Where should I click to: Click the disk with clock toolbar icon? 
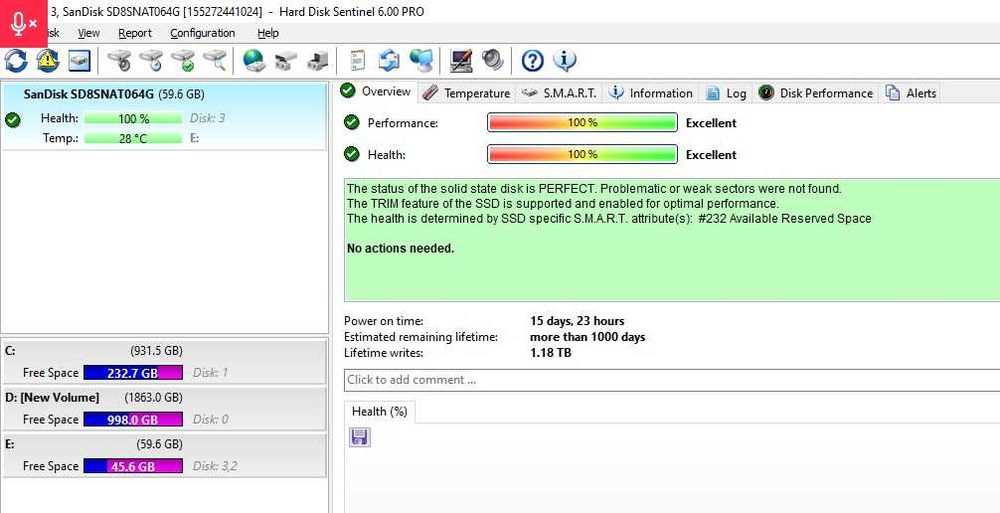click(x=151, y=61)
